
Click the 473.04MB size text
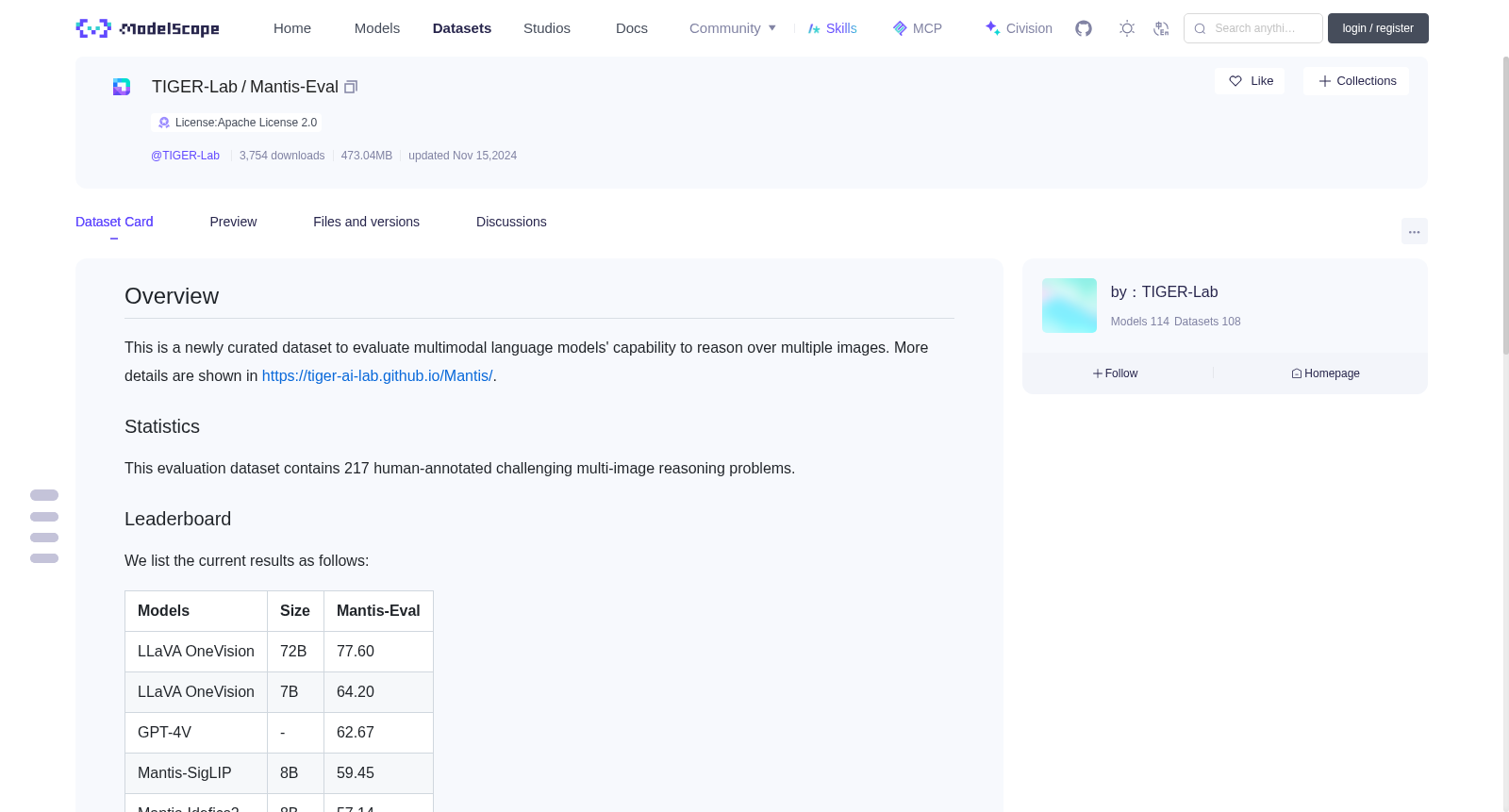point(367,156)
